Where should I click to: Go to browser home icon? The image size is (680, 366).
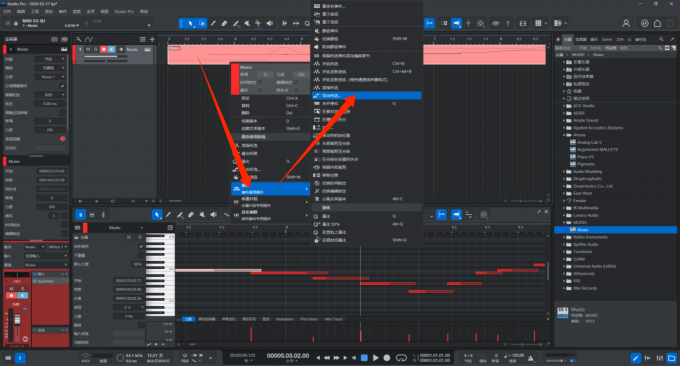pos(559,39)
